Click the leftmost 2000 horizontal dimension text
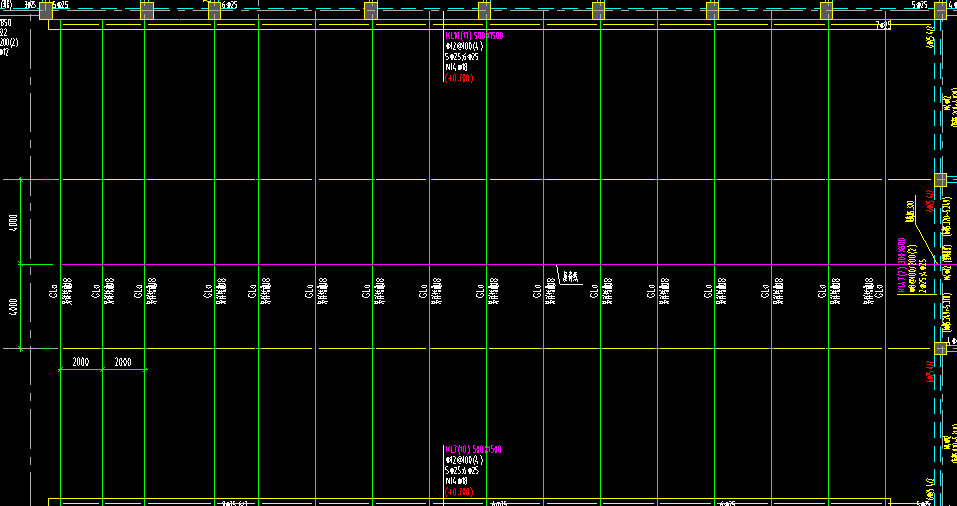This screenshot has width=957, height=506. tap(81, 362)
